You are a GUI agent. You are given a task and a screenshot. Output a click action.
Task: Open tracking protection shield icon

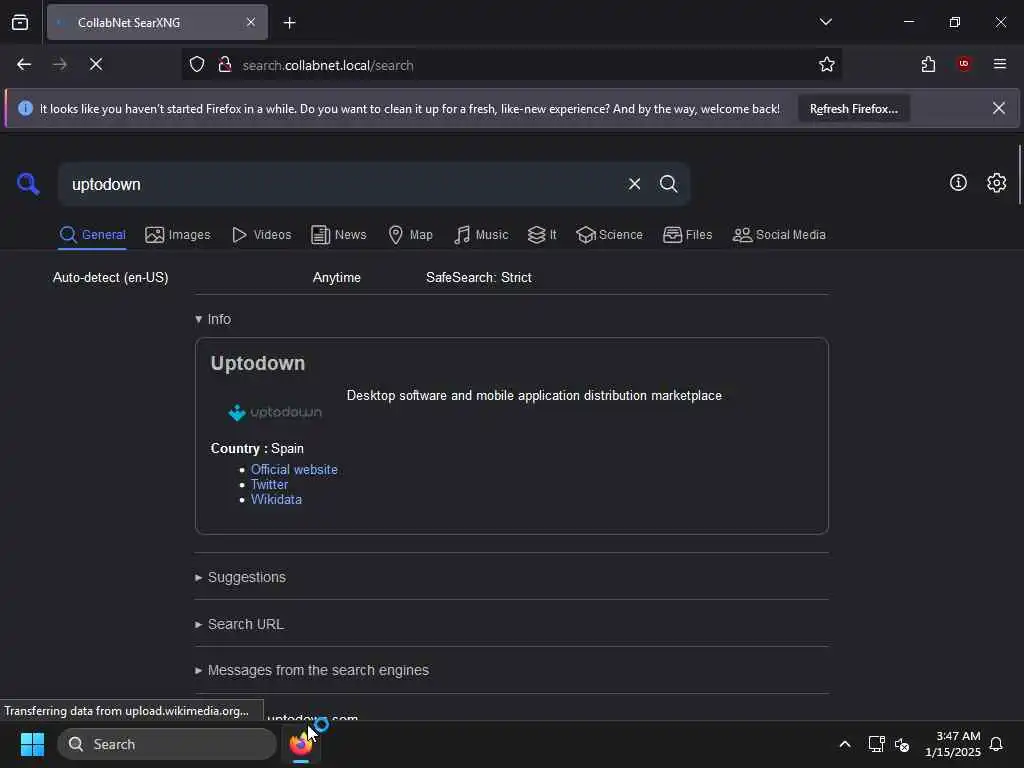(x=197, y=65)
